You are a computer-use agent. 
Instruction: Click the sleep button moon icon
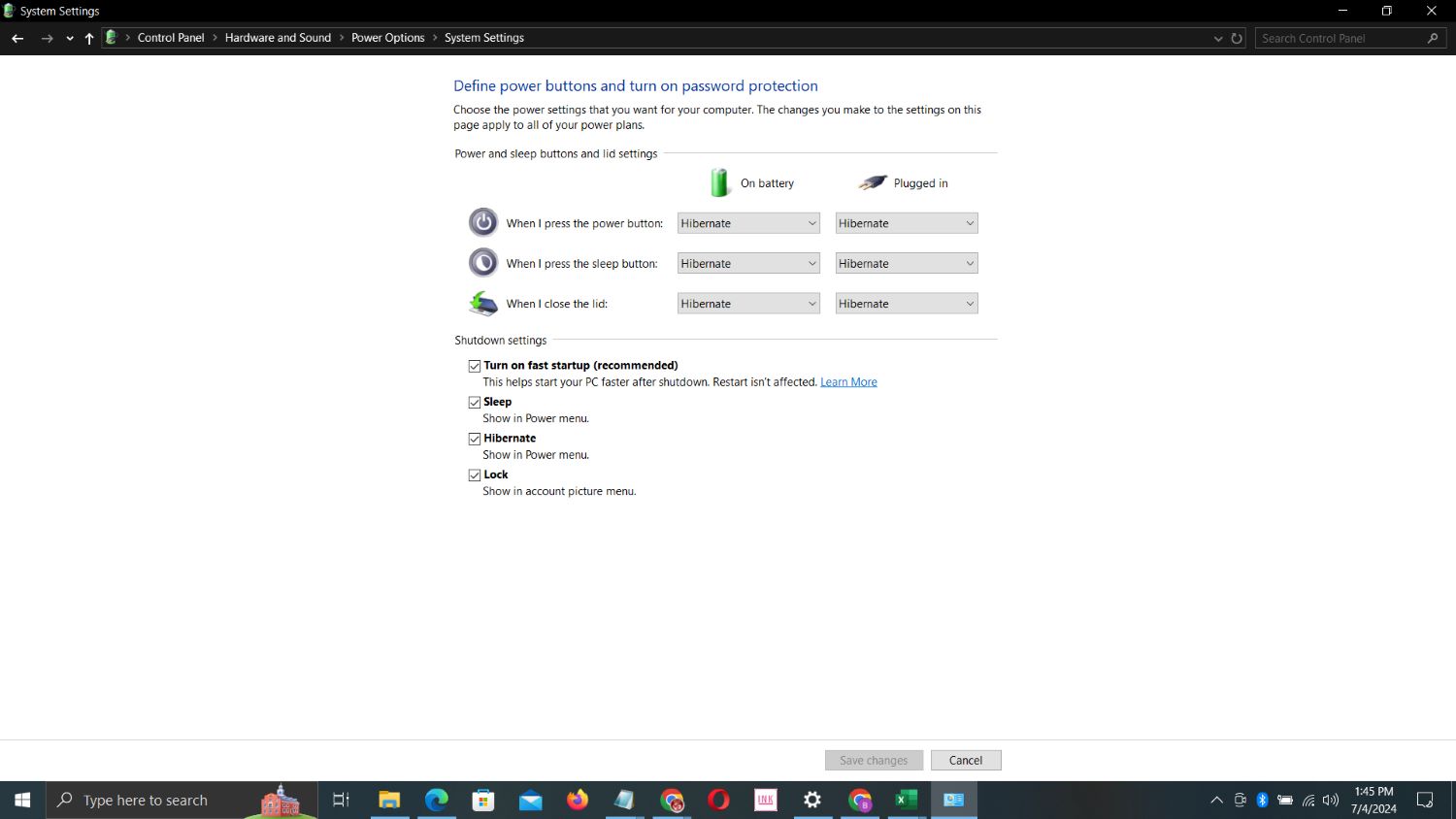pos(483,263)
